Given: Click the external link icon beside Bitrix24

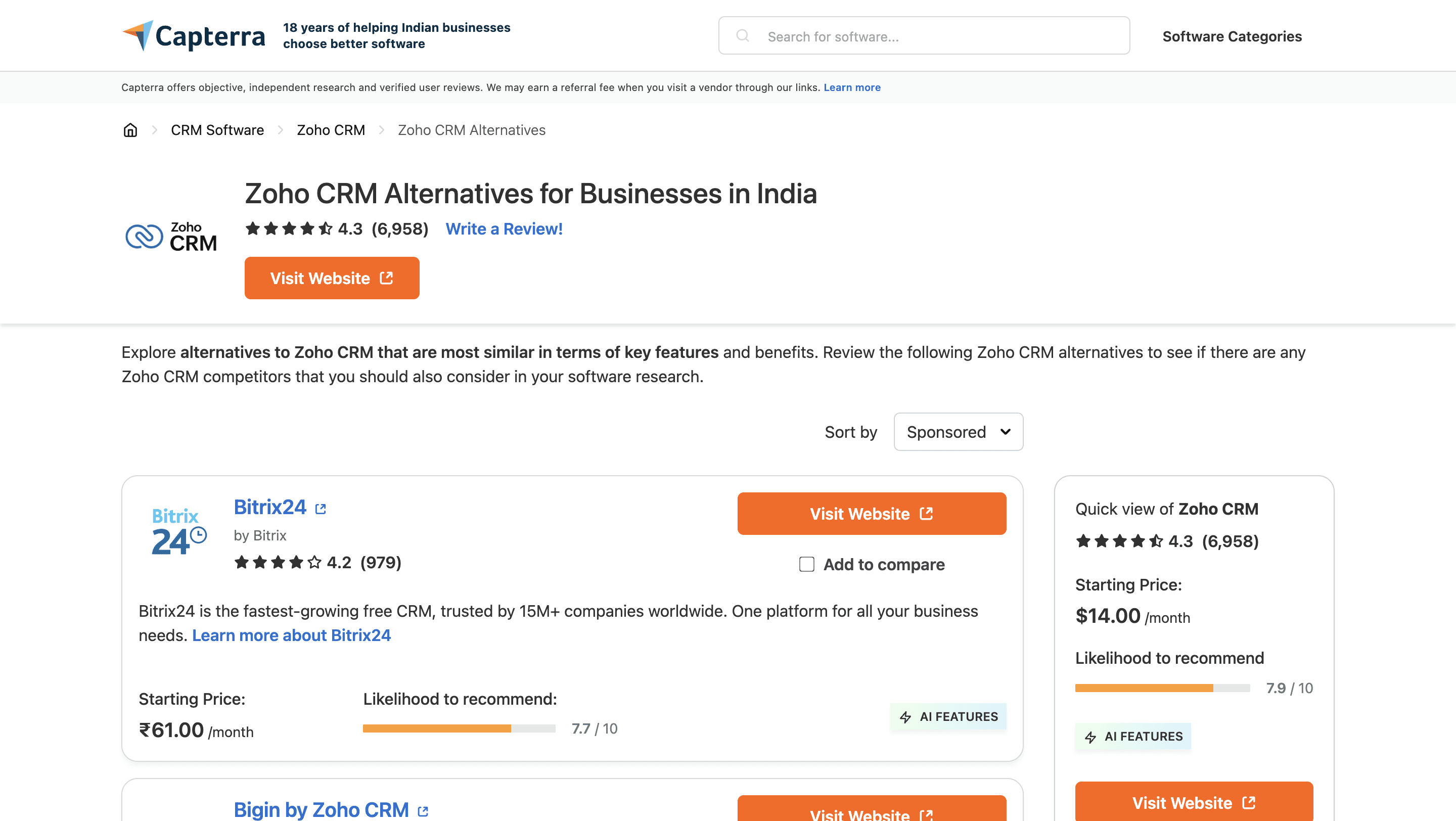Looking at the screenshot, I should 320,508.
